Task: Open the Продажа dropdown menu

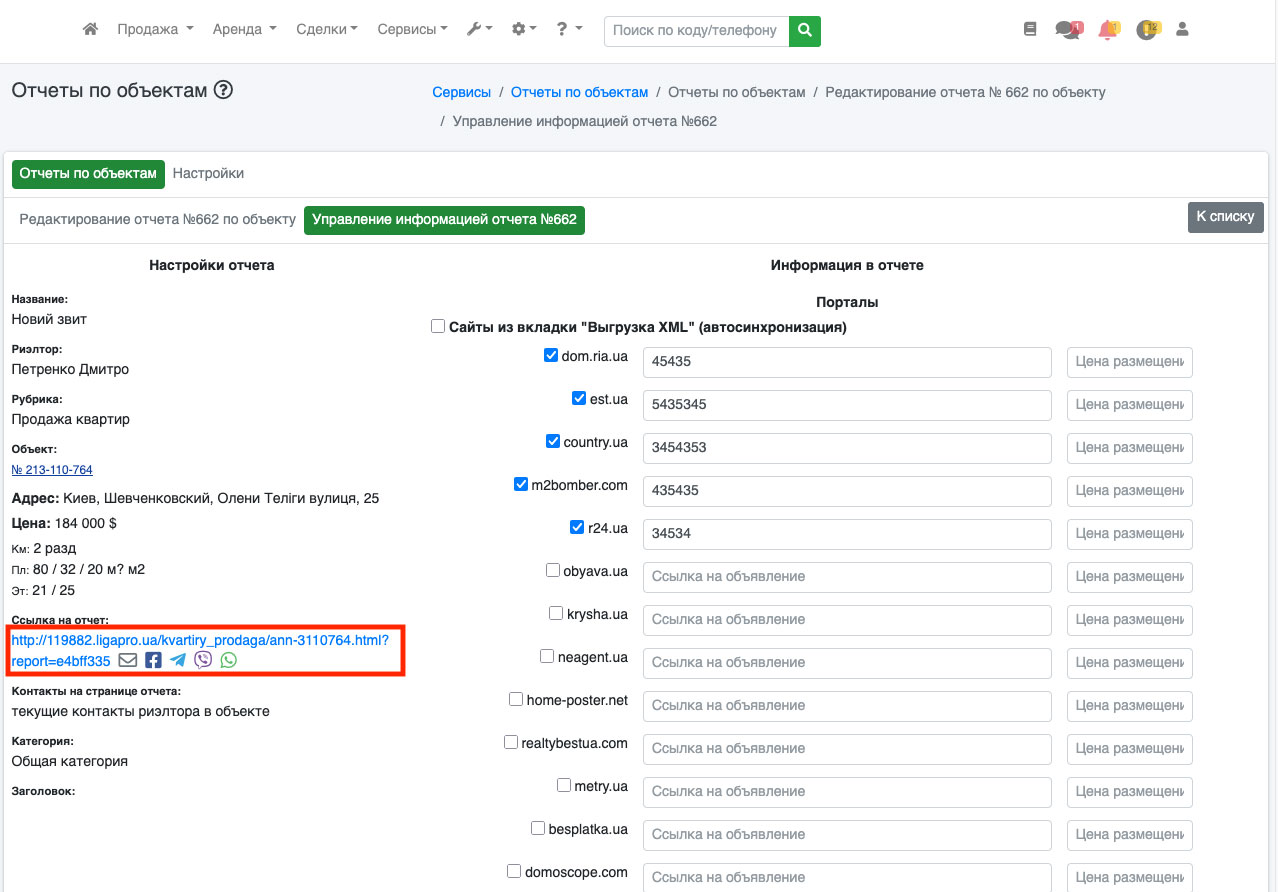Action: tap(155, 30)
